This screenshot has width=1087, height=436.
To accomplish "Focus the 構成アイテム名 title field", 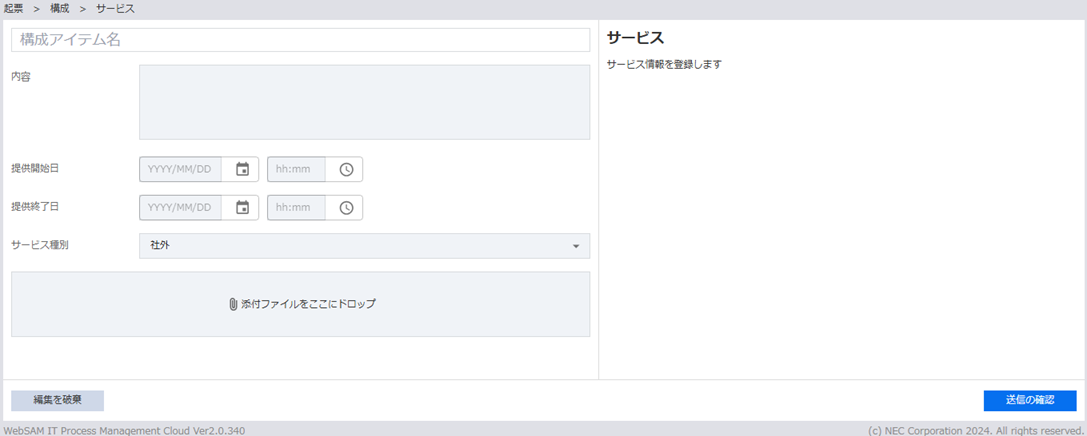I will (300, 40).
